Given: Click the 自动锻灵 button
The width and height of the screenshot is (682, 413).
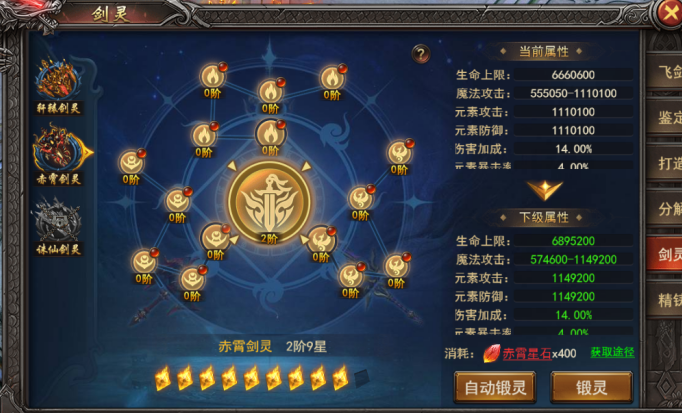Looking at the screenshot, I should coord(495,387).
